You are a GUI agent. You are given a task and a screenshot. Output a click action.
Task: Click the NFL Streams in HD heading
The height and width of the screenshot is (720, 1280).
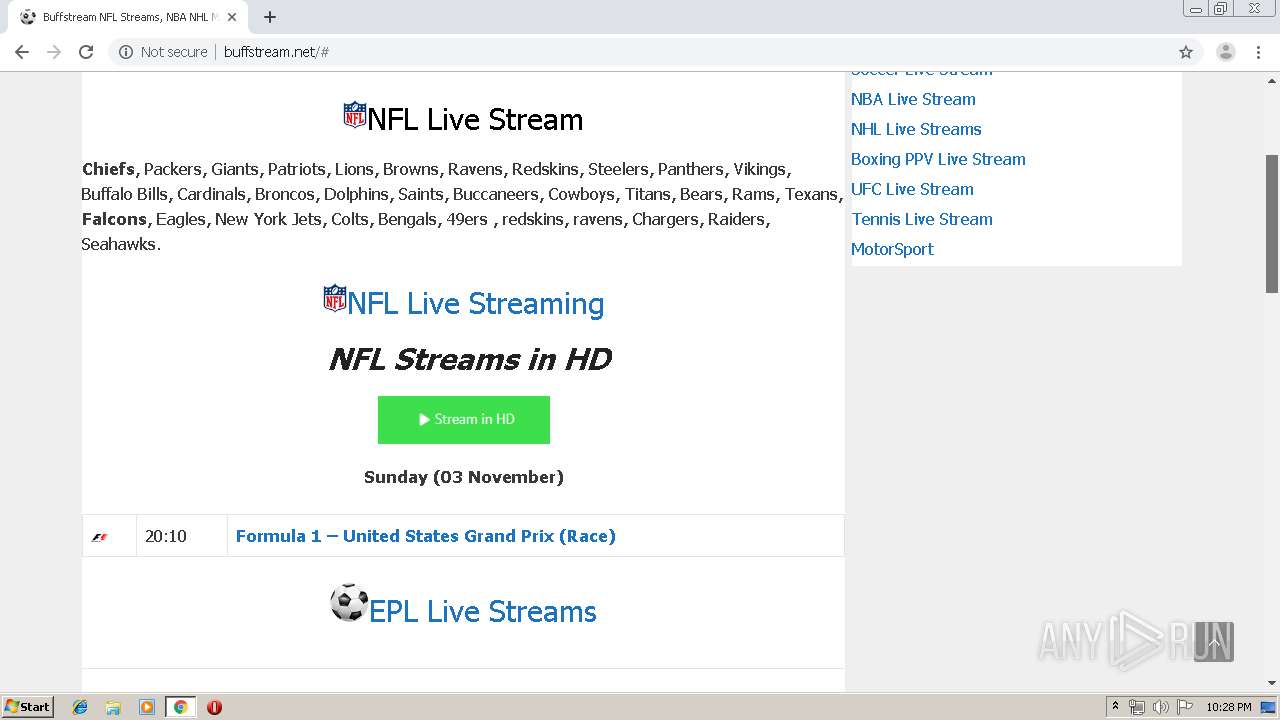click(x=470, y=359)
